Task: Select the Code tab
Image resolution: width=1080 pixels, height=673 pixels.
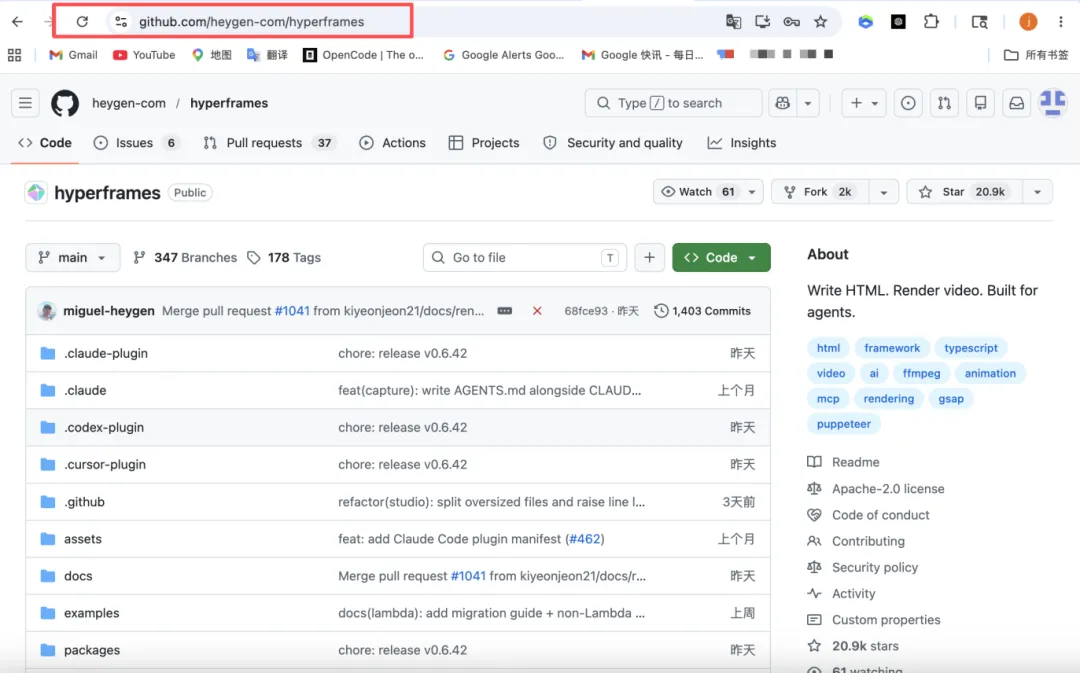Action: click(x=45, y=143)
